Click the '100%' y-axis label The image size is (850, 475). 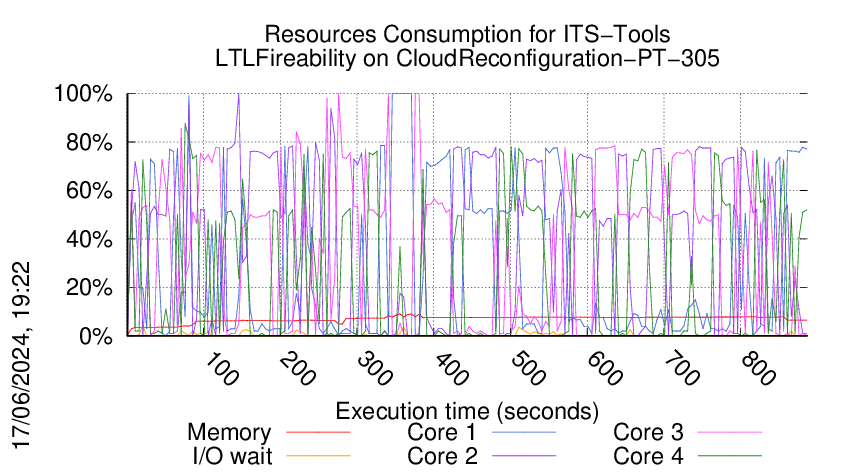pos(83,94)
